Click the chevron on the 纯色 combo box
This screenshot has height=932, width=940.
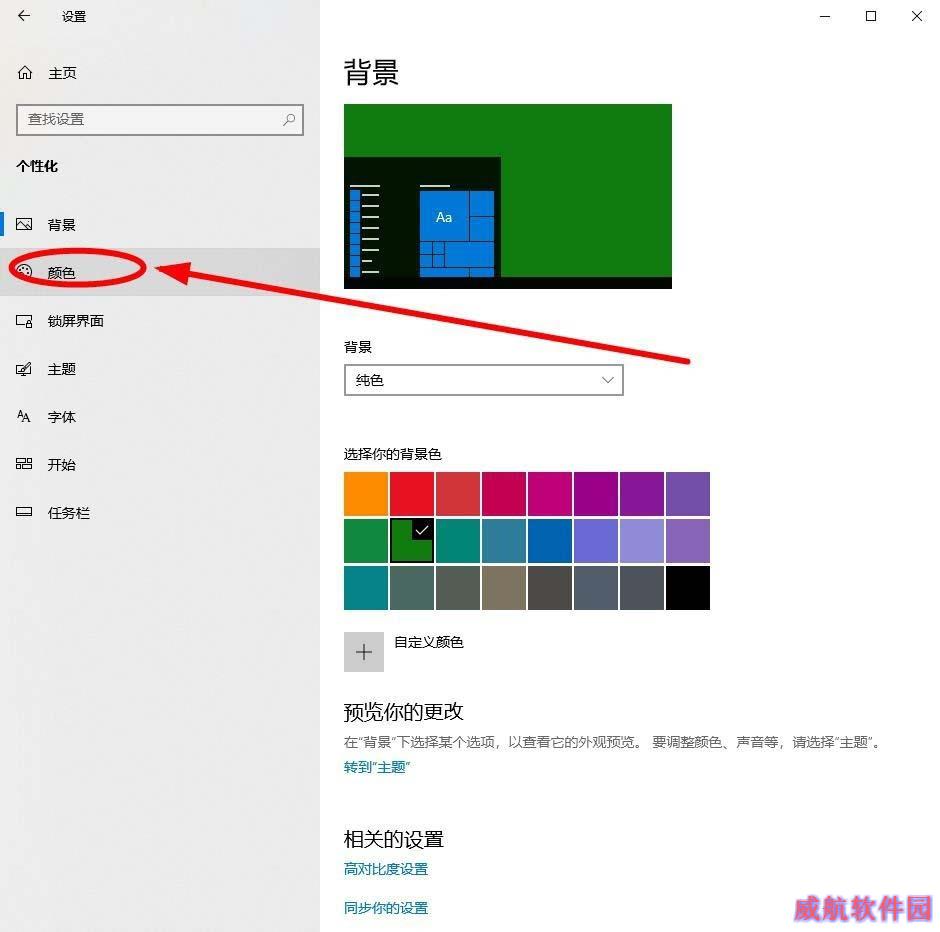(x=607, y=380)
